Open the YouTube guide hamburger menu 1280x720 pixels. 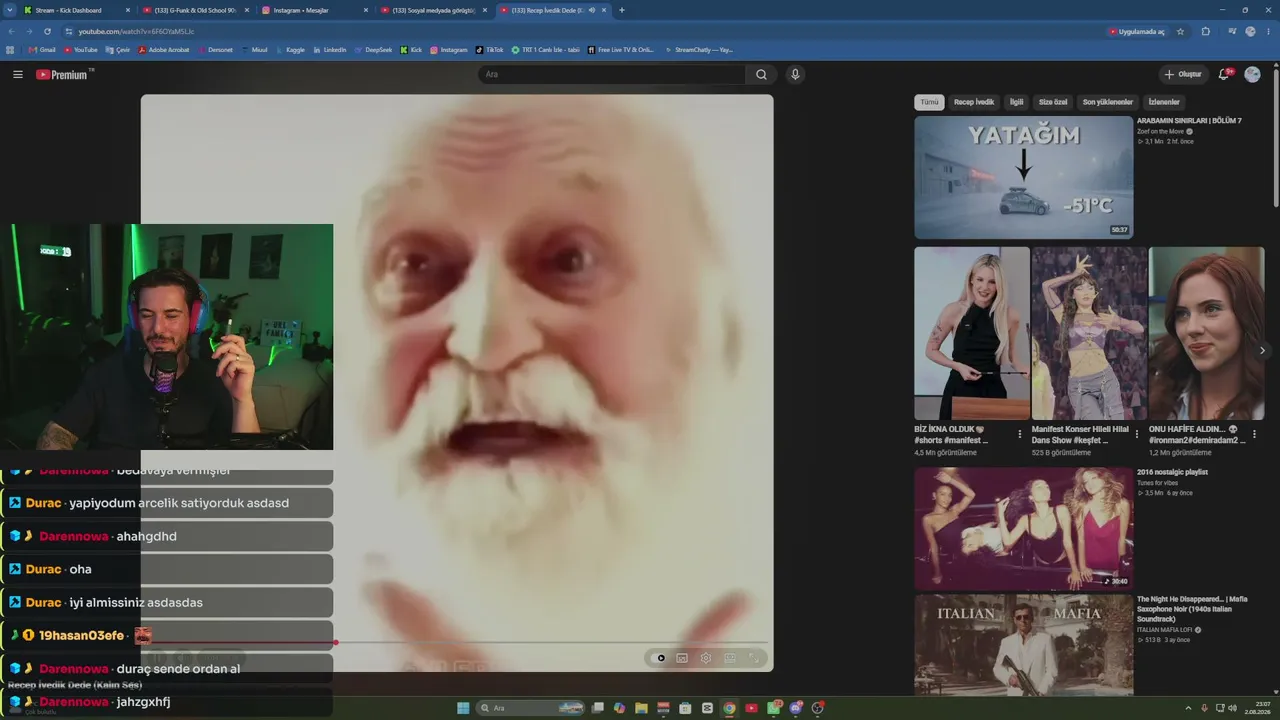17,74
